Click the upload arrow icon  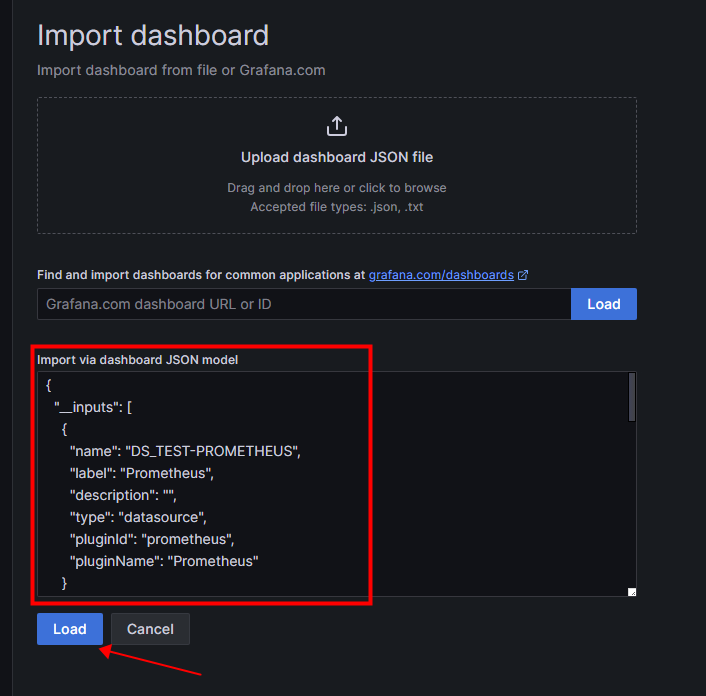(336, 126)
